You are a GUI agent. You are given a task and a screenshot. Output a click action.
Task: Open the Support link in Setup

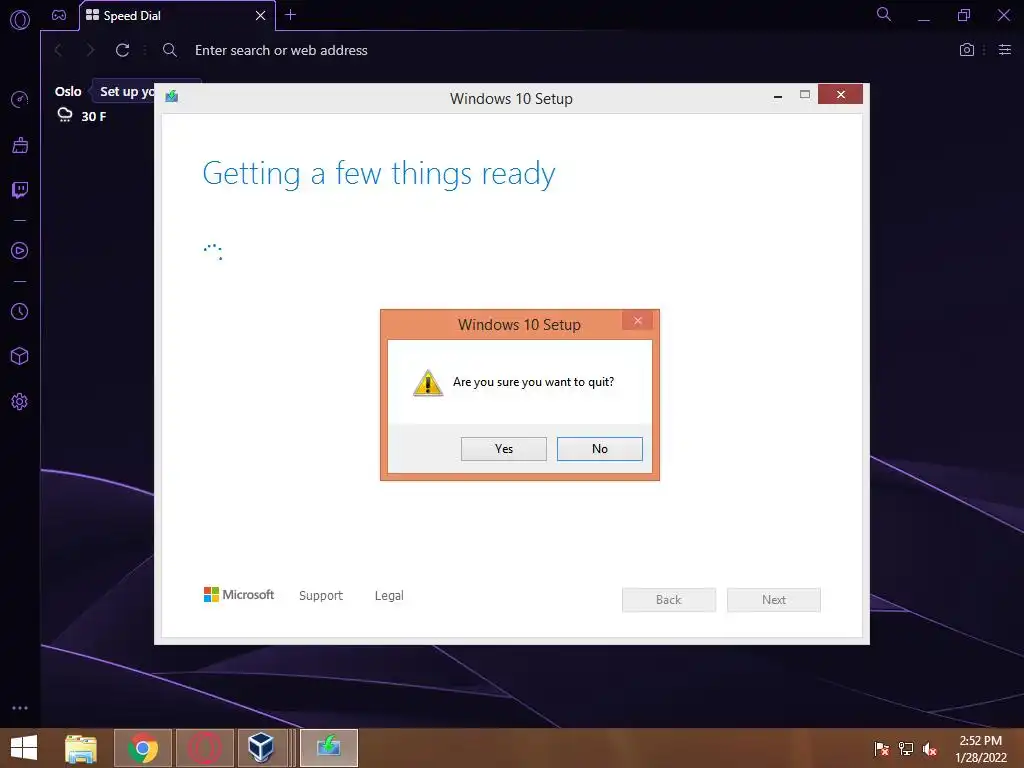click(321, 596)
